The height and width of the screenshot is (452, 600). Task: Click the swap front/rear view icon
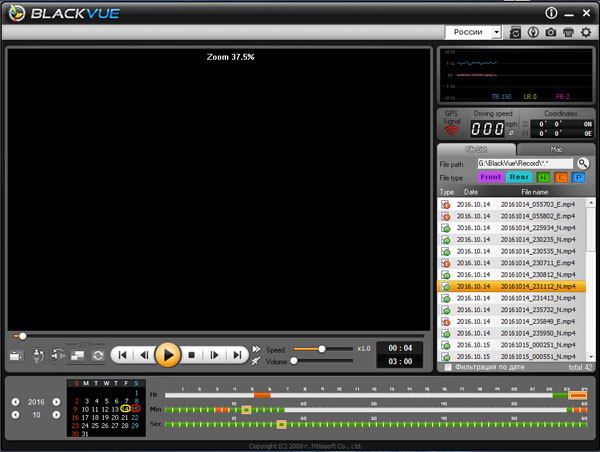coord(98,356)
